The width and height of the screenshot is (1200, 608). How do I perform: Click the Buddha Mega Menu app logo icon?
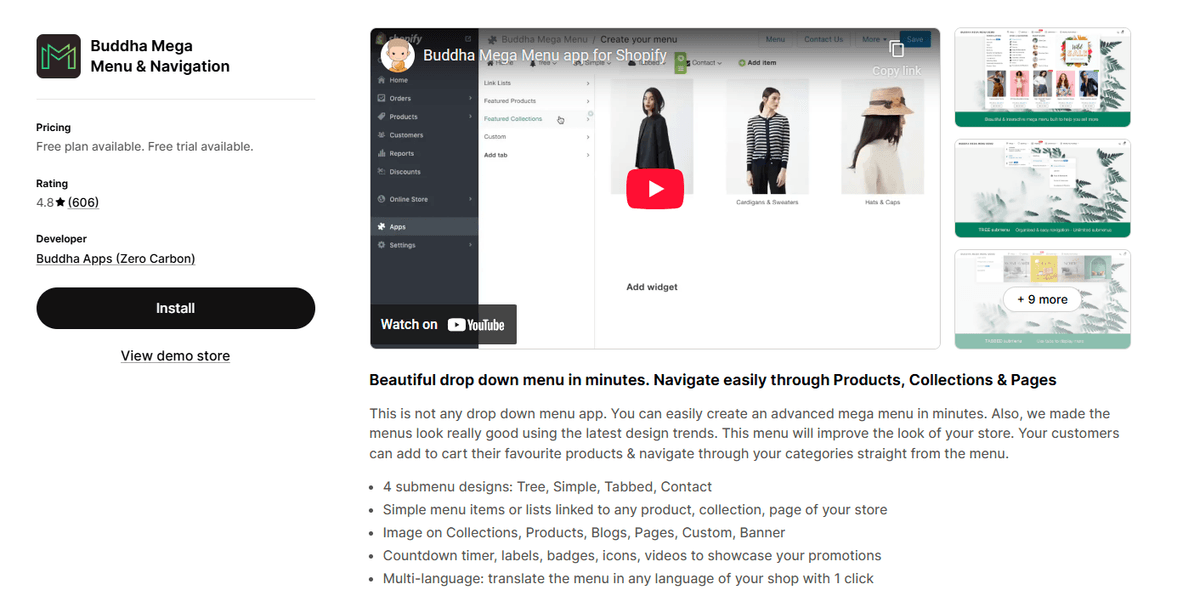pyautogui.click(x=58, y=56)
